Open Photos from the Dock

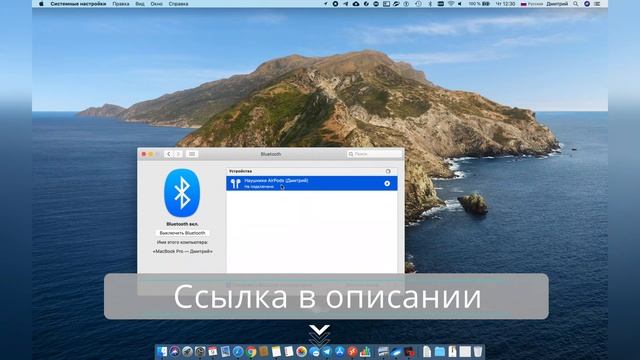tap(302, 351)
